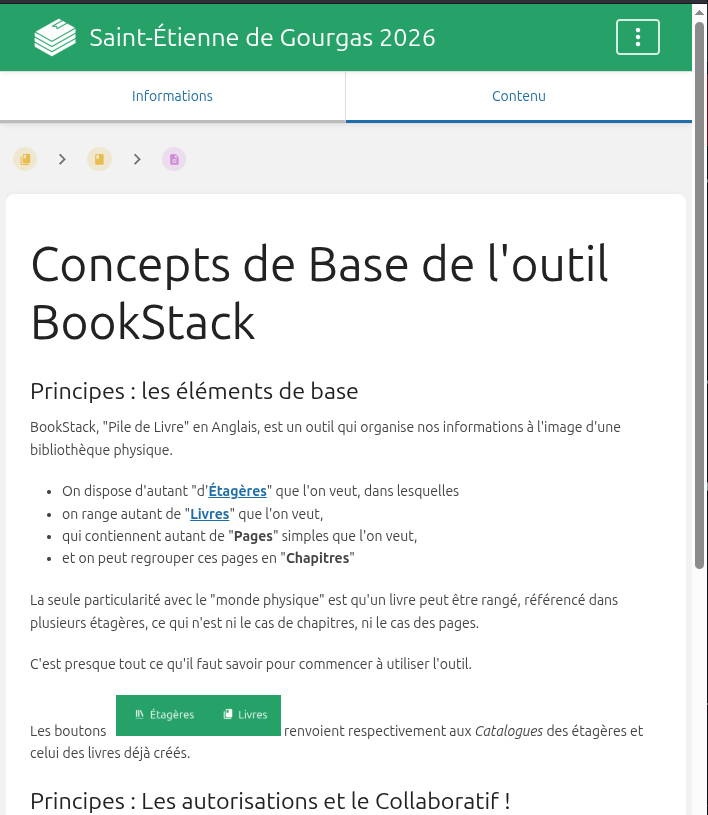The image size is (708, 815).
Task: Click the books breadcrumb icon
Action: pyautogui.click(x=25, y=159)
